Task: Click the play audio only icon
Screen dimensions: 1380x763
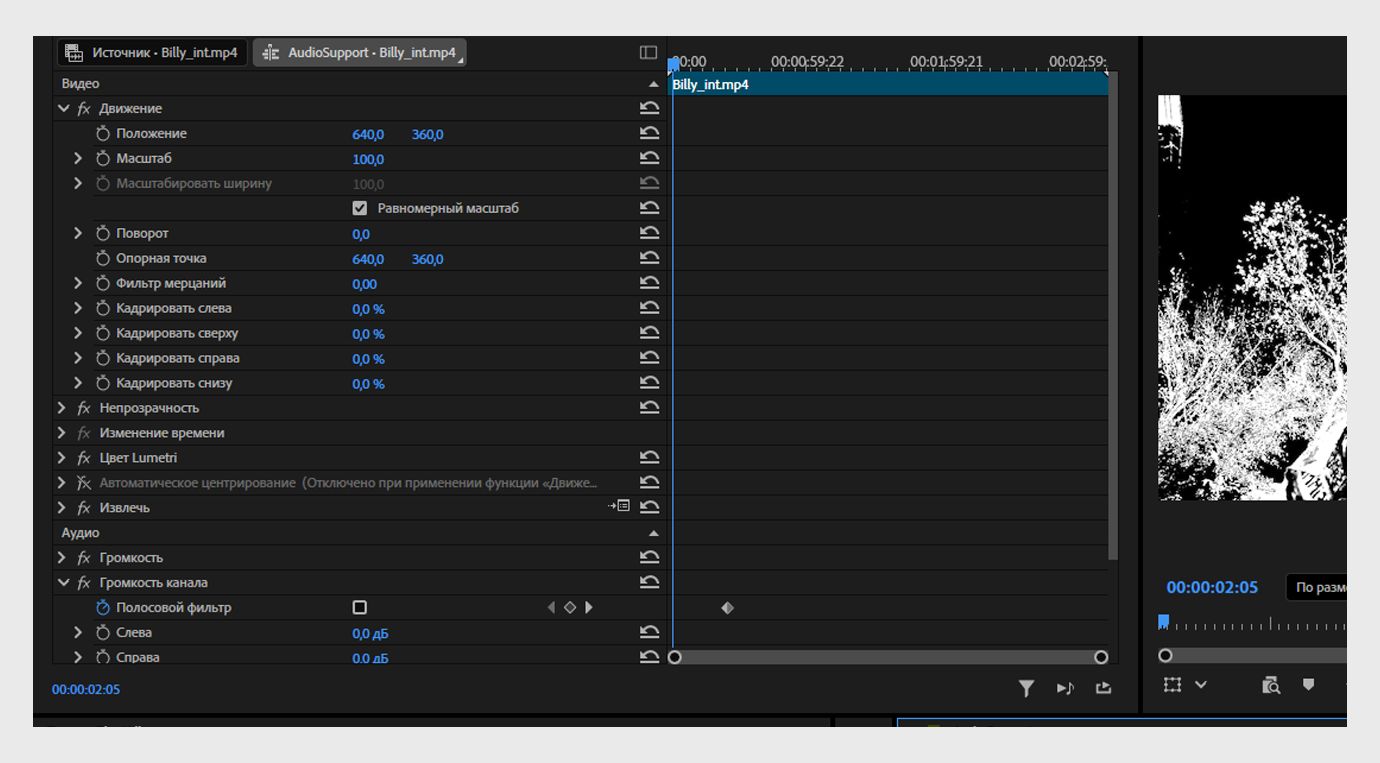Action: [x=1065, y=688]
